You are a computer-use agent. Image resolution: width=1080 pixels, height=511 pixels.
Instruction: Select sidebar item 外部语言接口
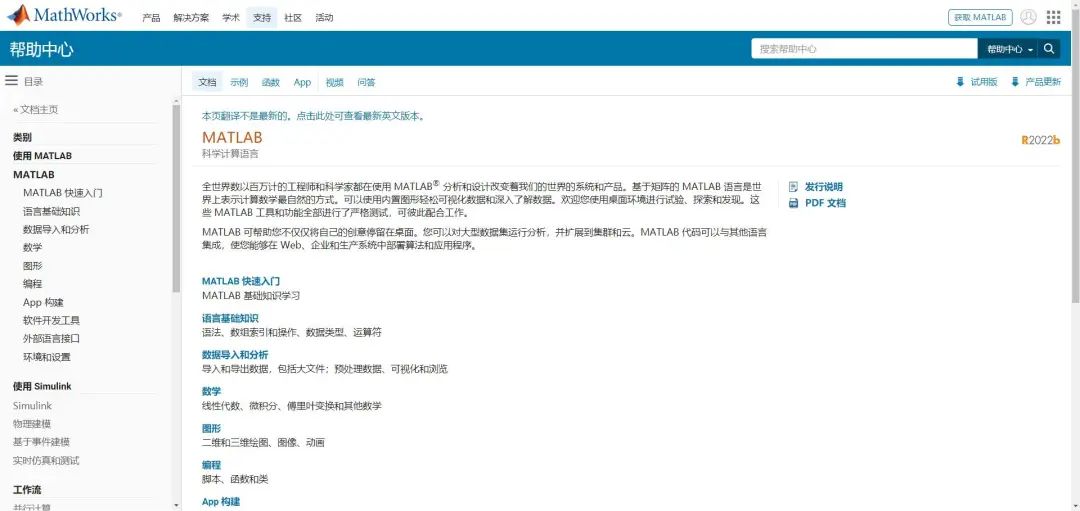[x=52, y=339]
